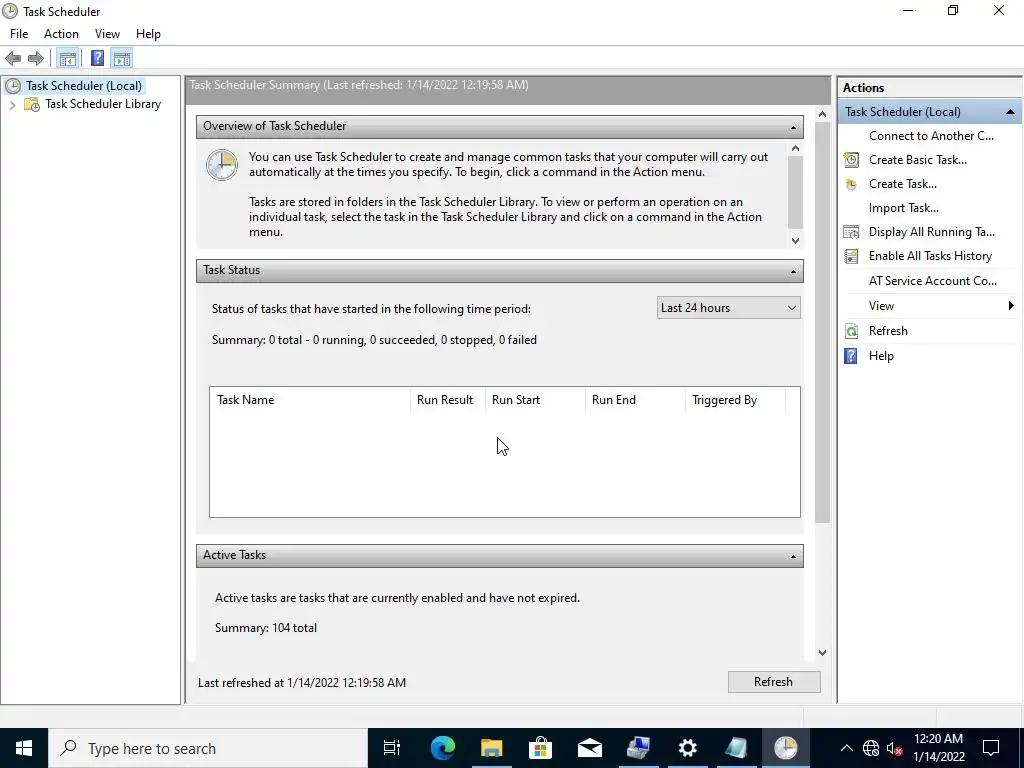Click the summary pane scroll up arrow
This screenshot has width=1024, height=768.
click(822, 114)
